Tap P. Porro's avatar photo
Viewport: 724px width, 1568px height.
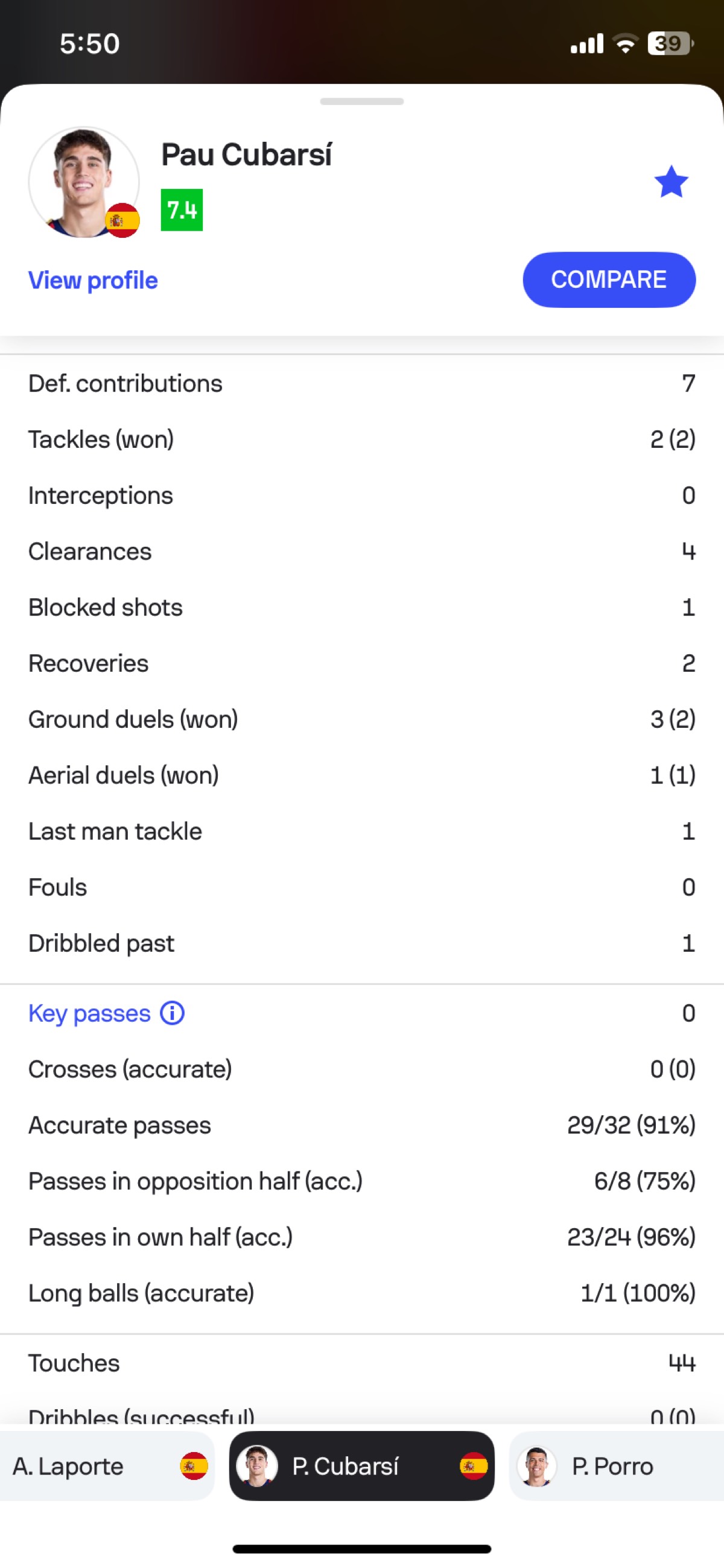point(536,1467)
